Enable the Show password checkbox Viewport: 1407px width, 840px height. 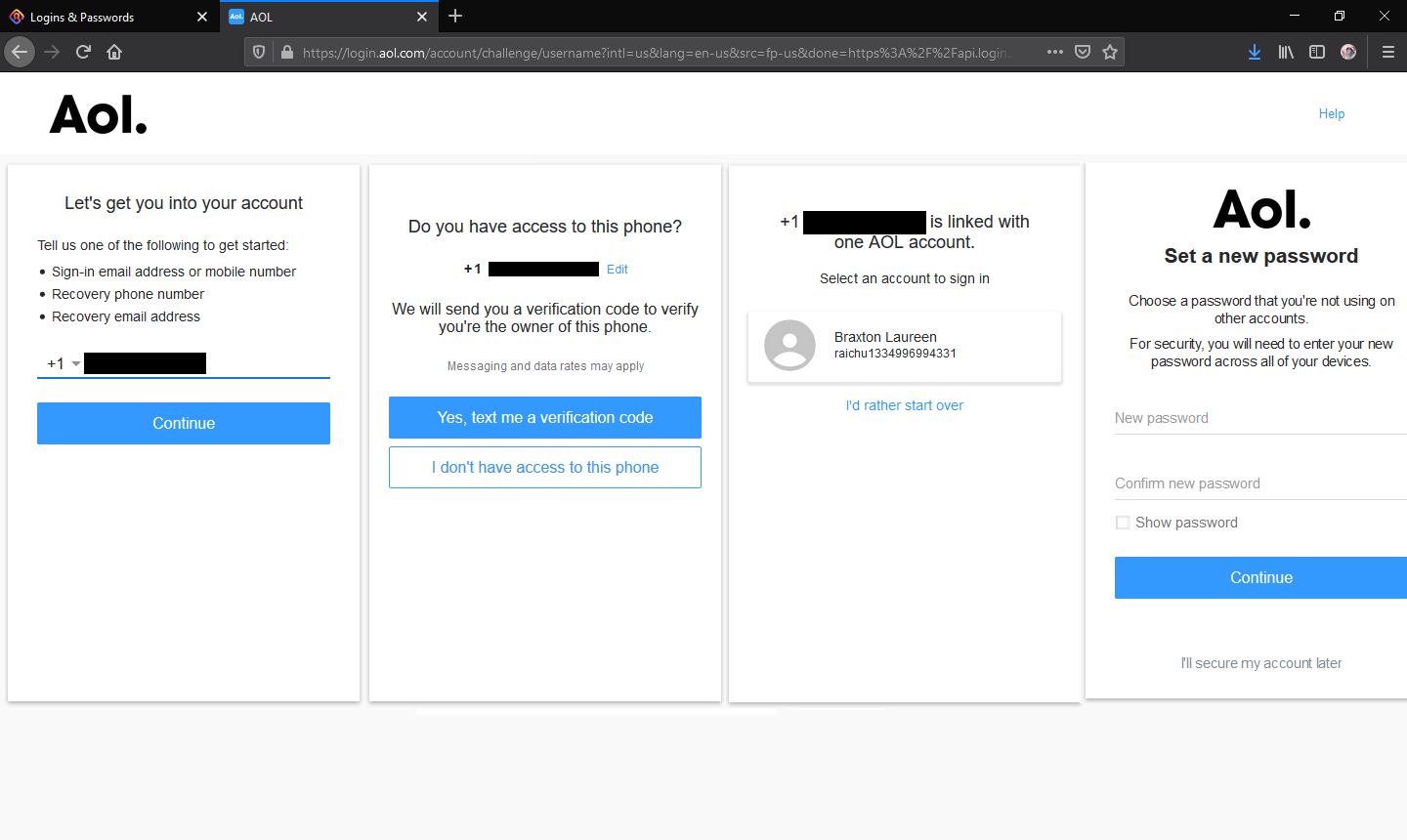coord(1123,523)
